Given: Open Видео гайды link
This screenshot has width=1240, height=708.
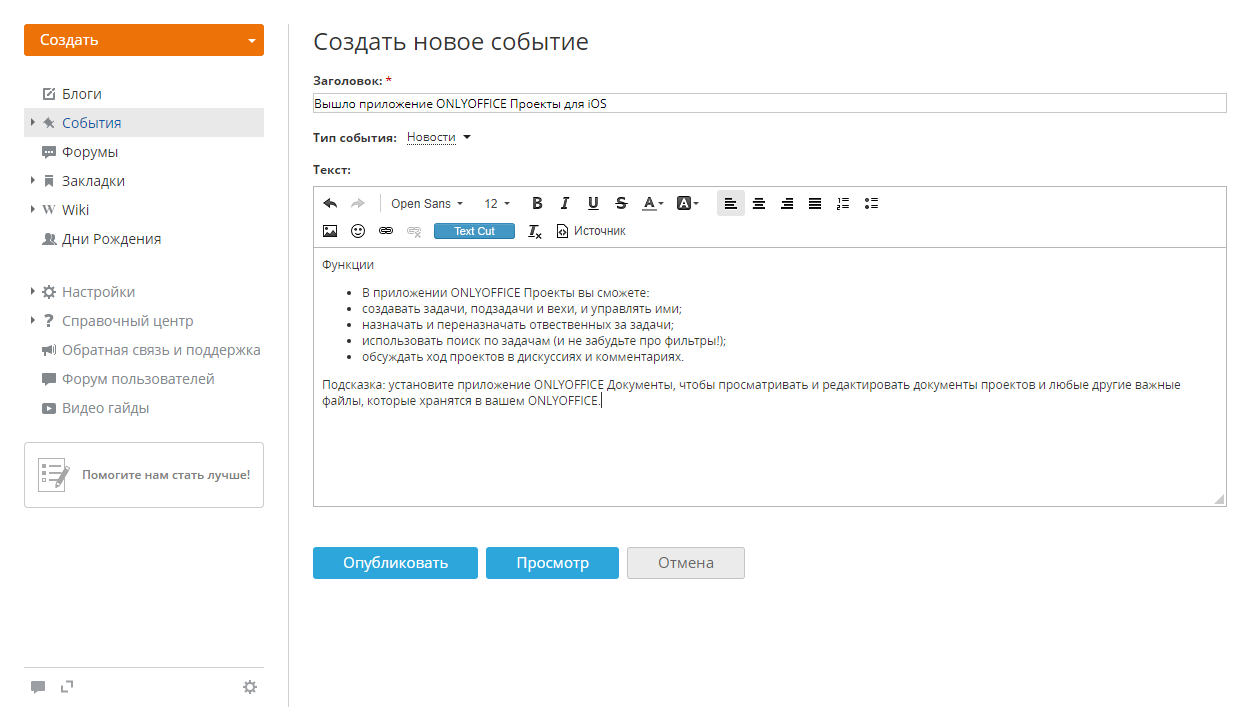Looking at the screenshot, I should click(106, 408).
